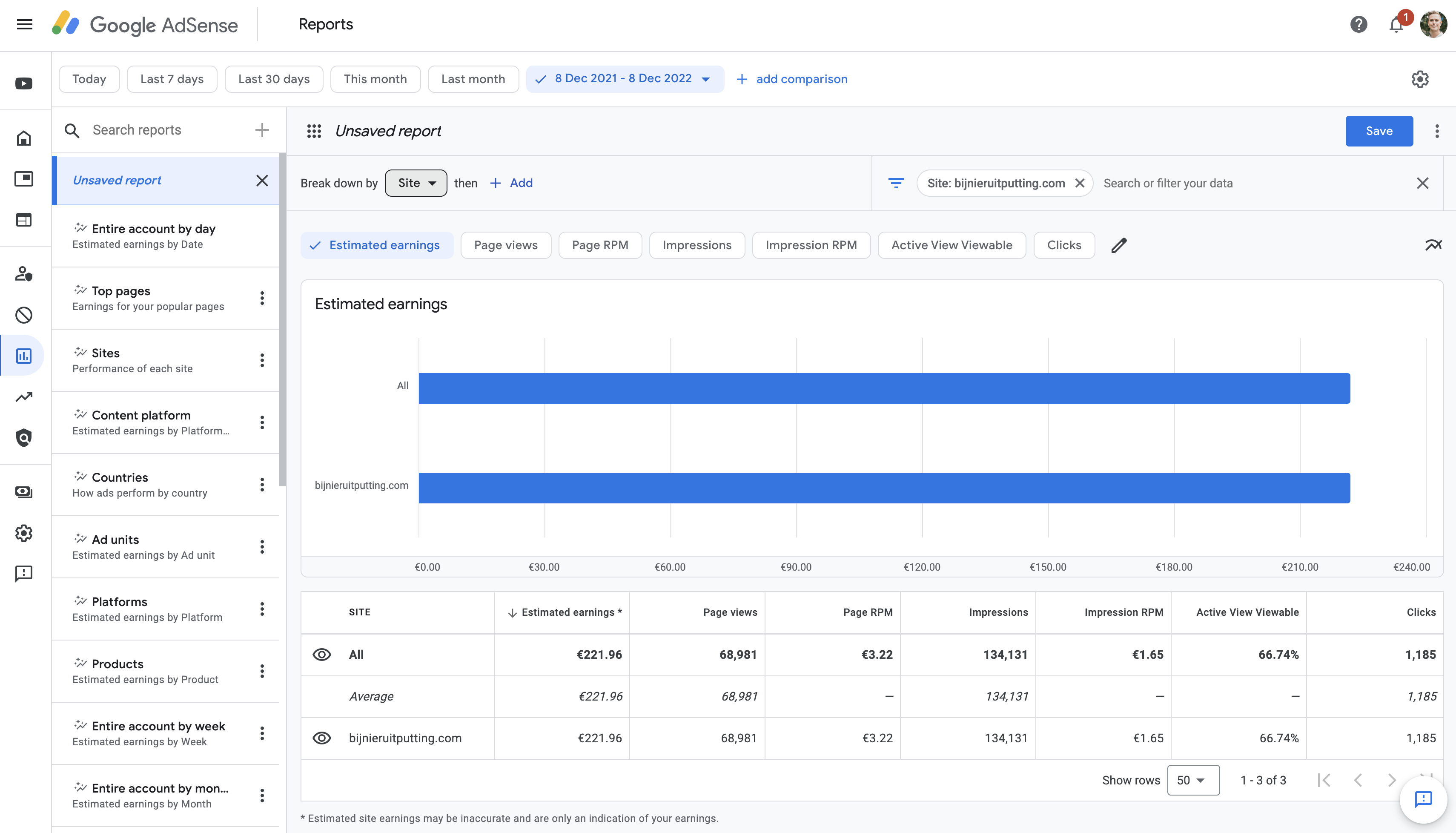The image size is (1456, 833).
Task: Open the Entire account by day report
Action: coord(166,236)
